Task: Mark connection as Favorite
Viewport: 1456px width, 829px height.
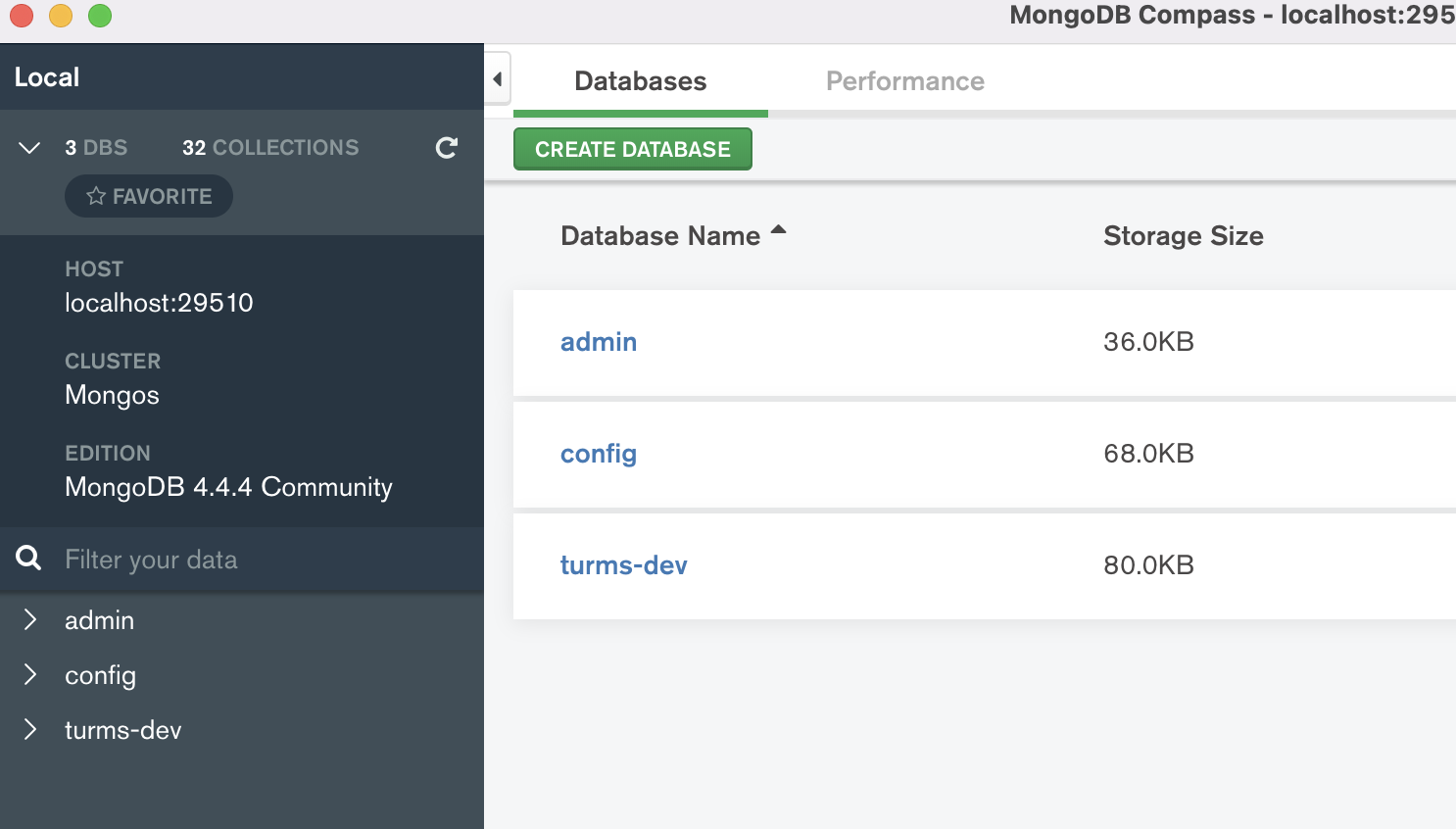Action: click(149, 196)
